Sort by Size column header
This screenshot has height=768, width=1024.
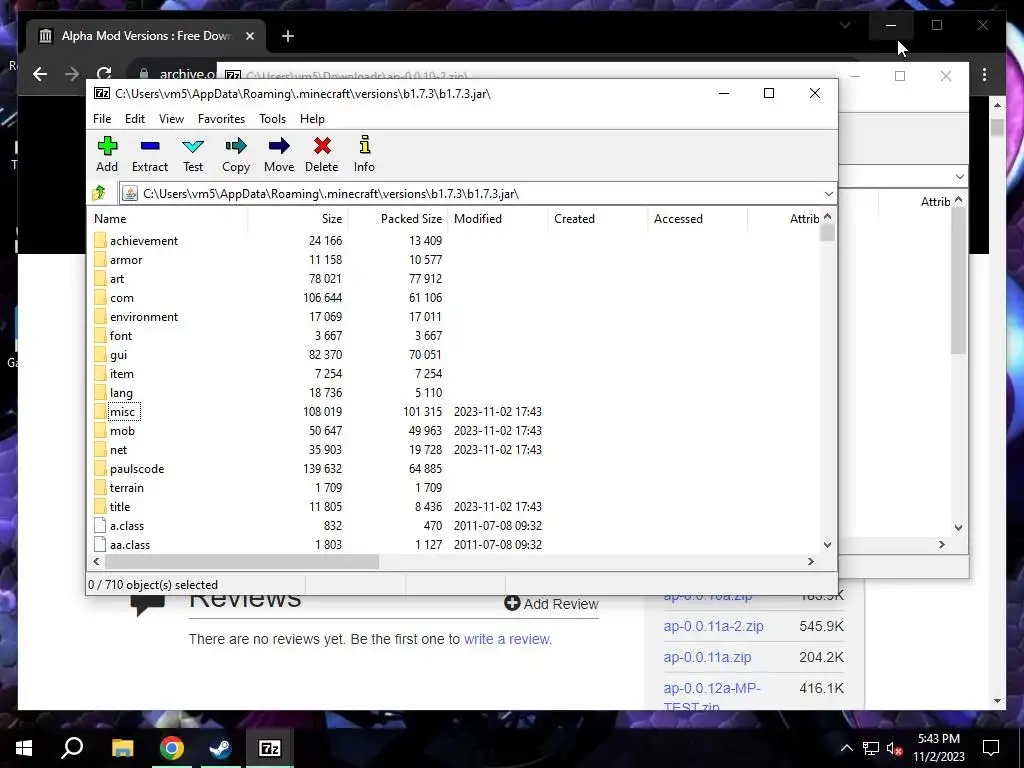coord(298,219)
